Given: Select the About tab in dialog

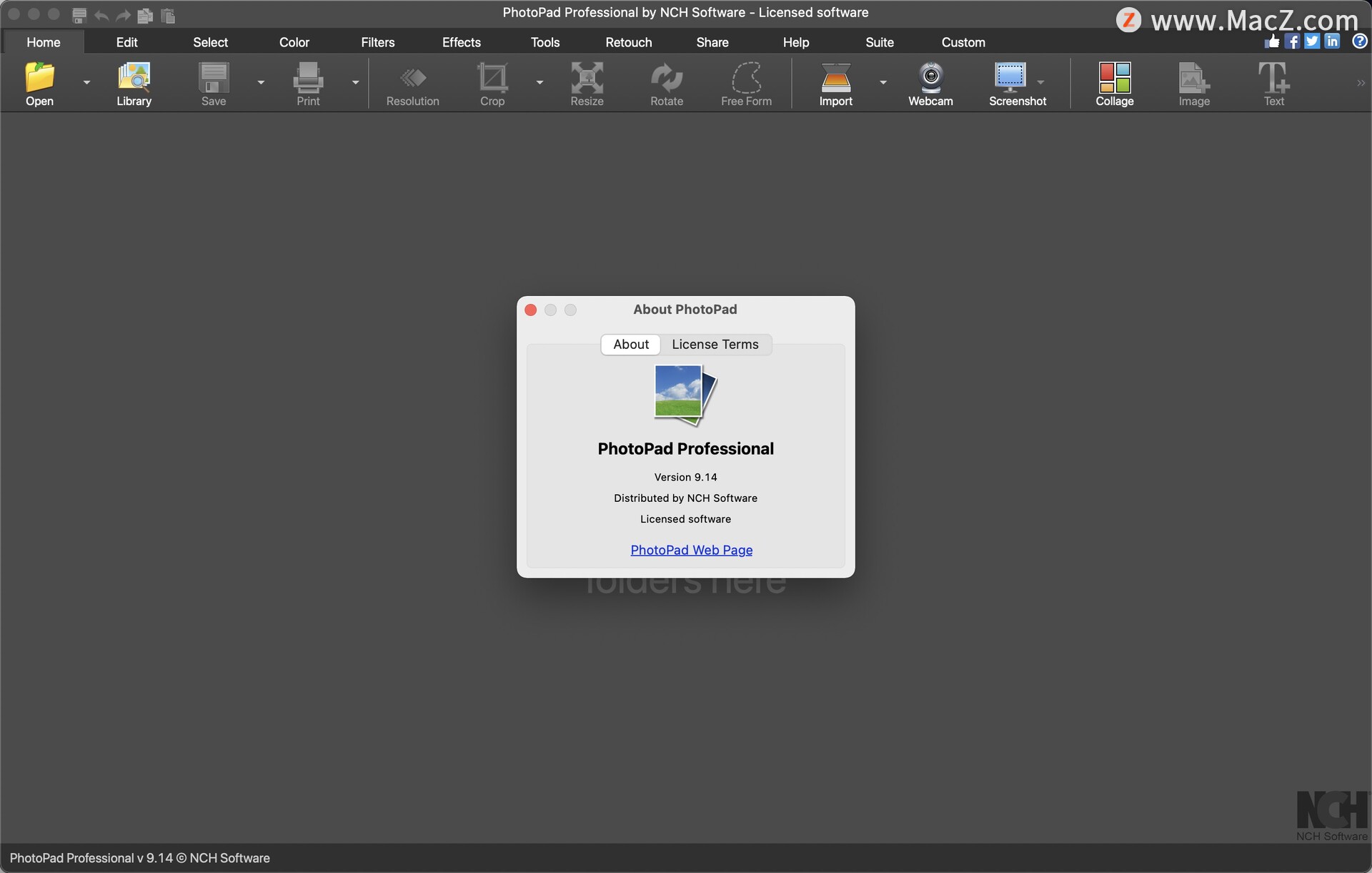Looking at the screenshot, I should coord(631,345).
